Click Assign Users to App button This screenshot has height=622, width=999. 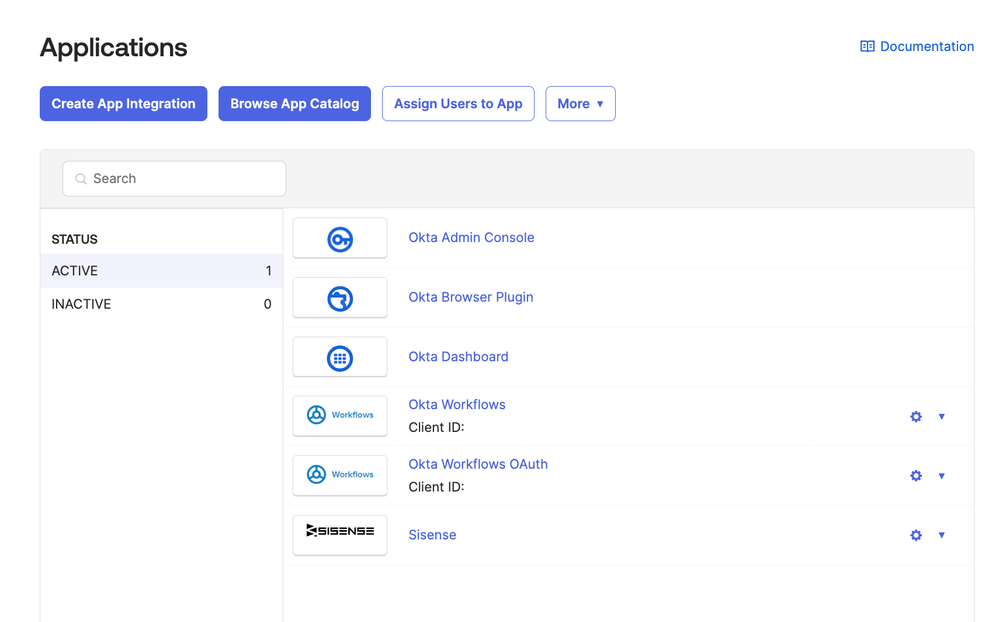(458, 104)
